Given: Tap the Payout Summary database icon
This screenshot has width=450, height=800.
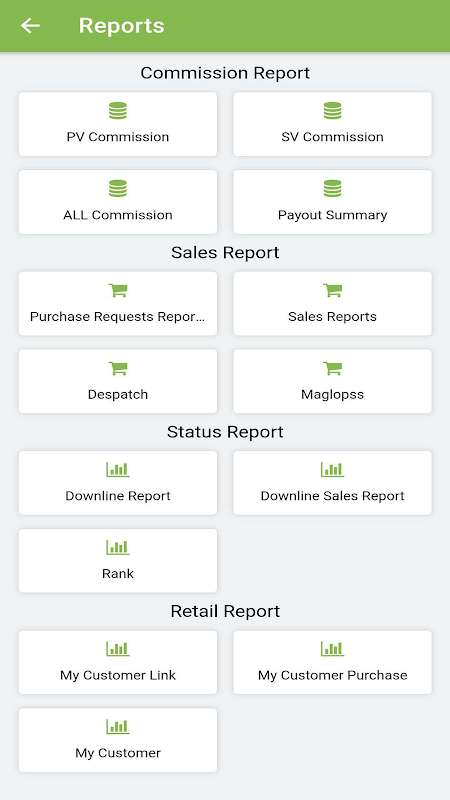Looking at the screenshot, I should [x=333, y=189].
